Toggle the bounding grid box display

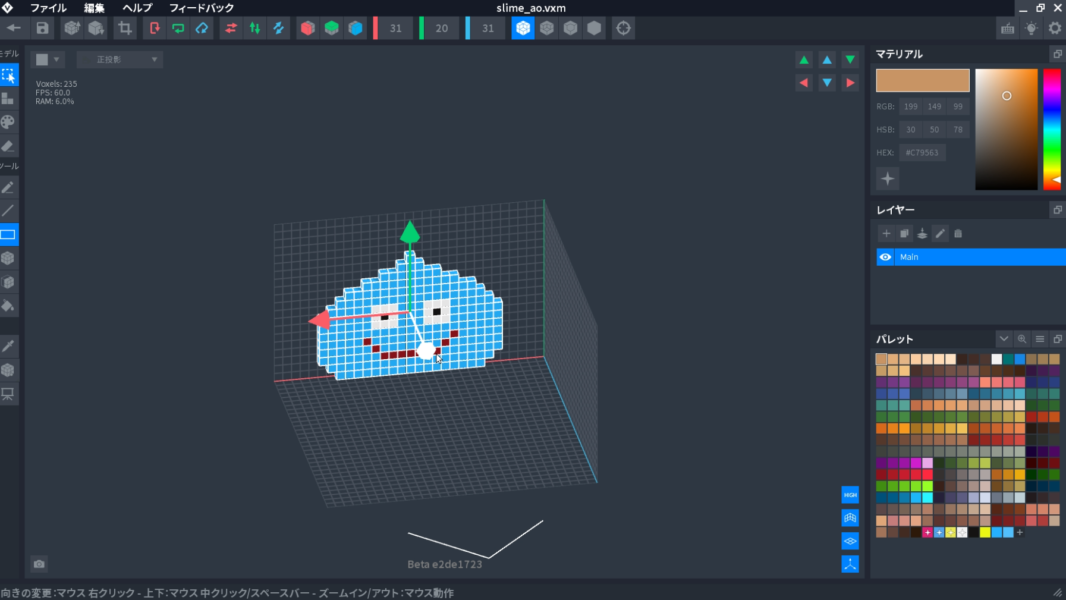coord(850,518)
